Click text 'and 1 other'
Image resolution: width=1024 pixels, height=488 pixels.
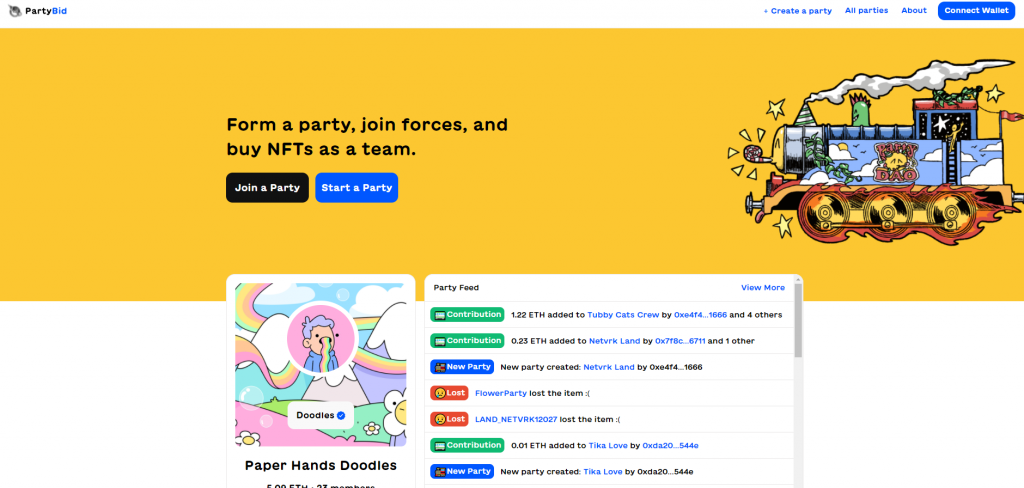[731, 341]
